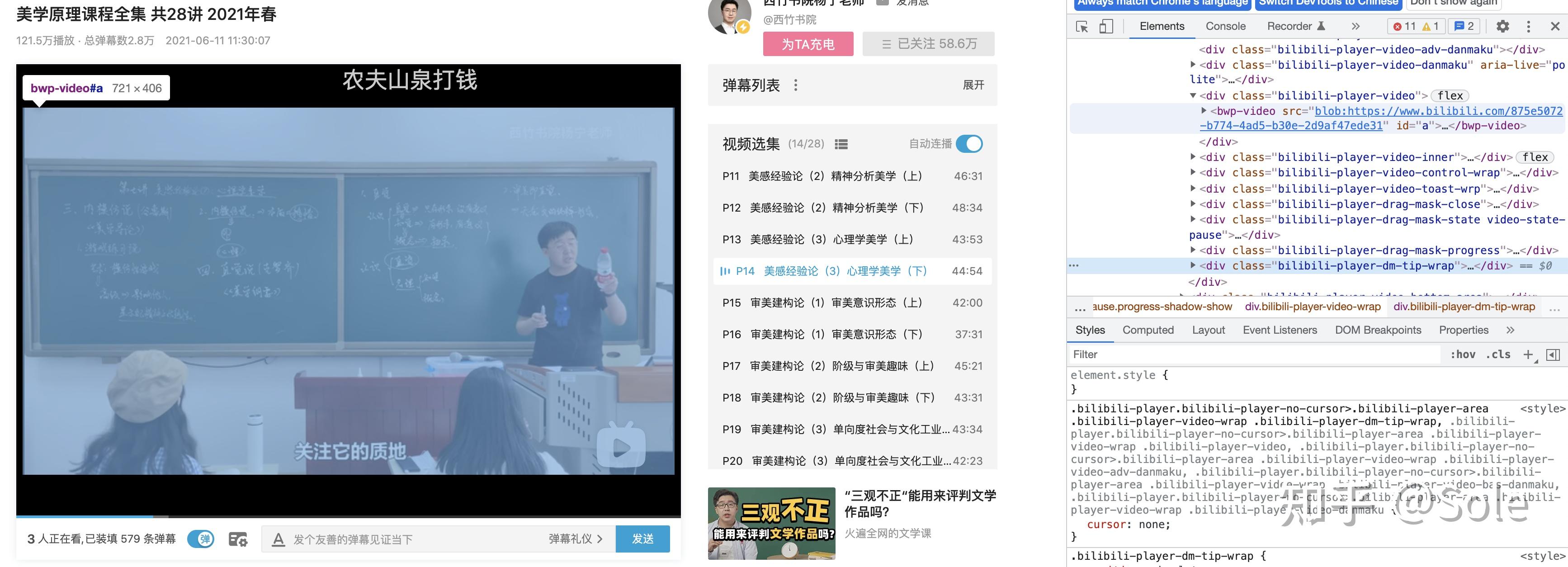This screenshot has width=1568, height=567.
Task: Click the new style rule plus icon
Action: click(1528, 354)
